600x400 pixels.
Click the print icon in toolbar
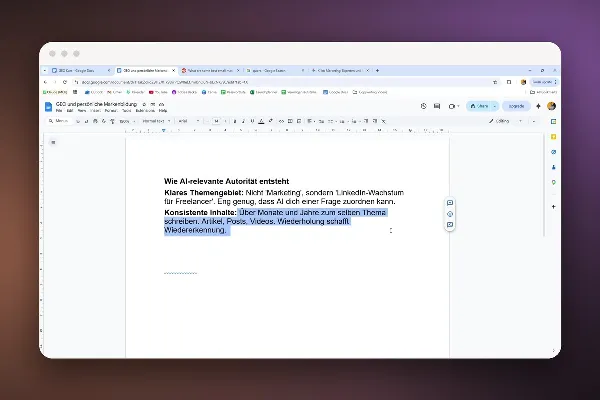click(x=95, y=121)
